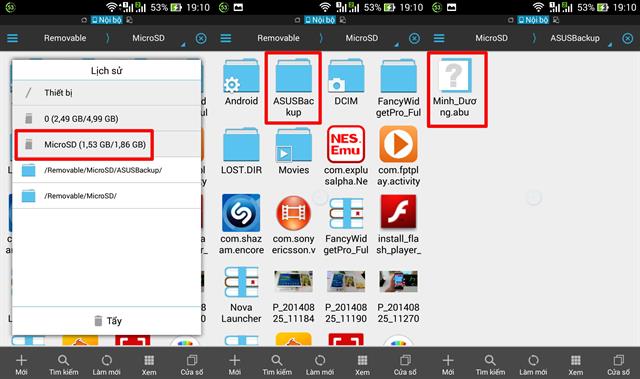Open the Movies folder

(293, 151)
